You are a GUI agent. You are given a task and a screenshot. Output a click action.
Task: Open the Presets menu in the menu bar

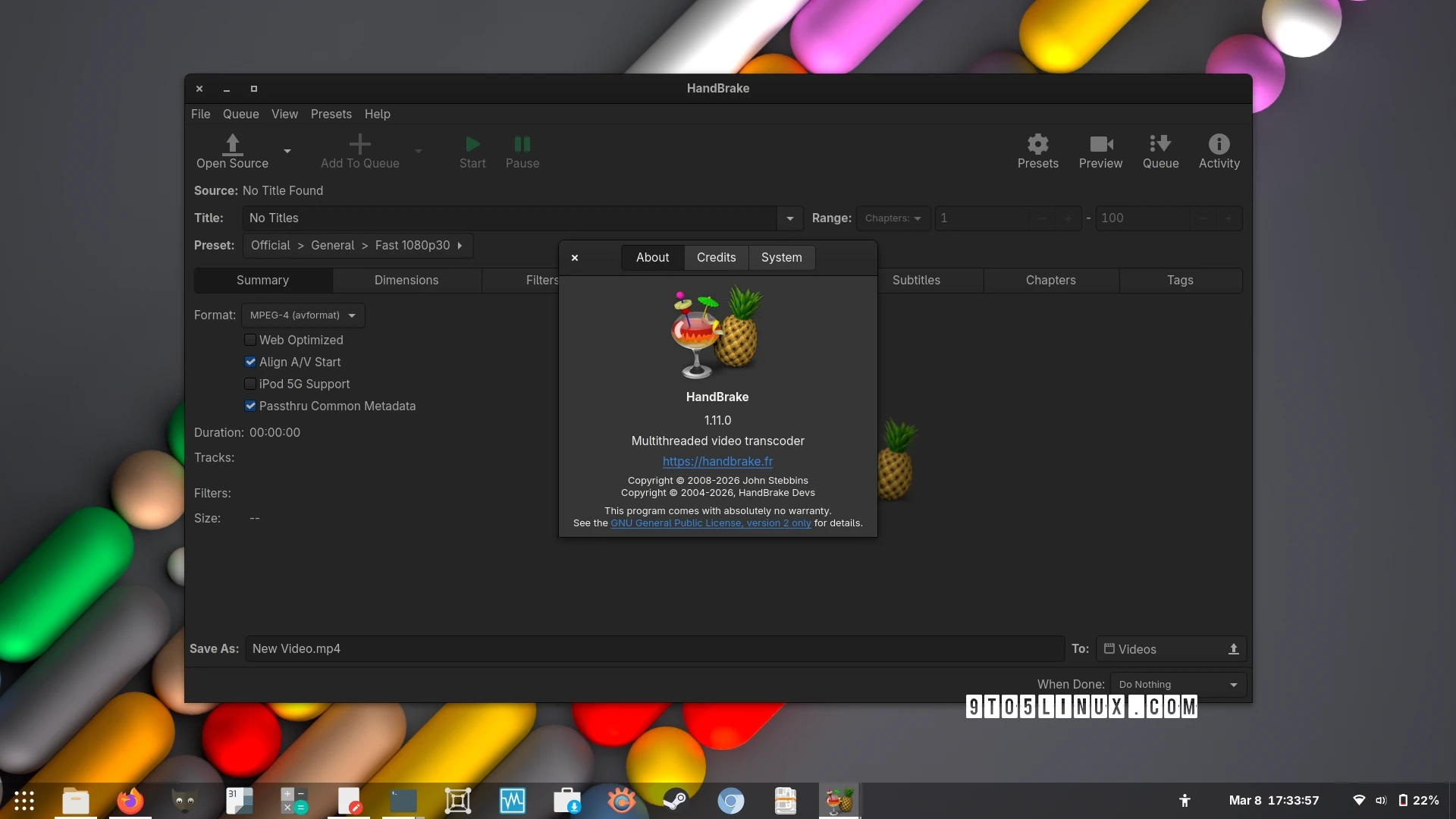(x=331, y=114)
